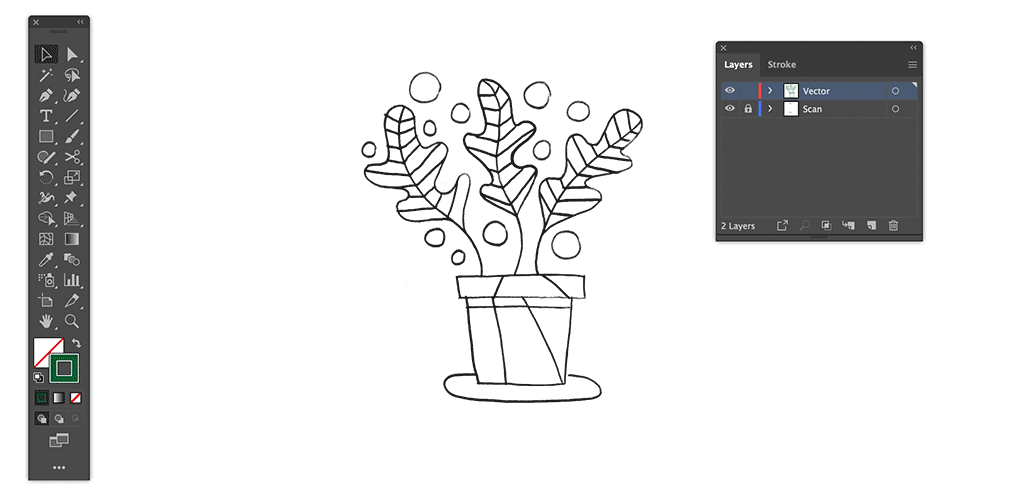Viewport: 1024px width, 492px height.
Task: Expand the Vector layer chevron
Action: [771, 91]
